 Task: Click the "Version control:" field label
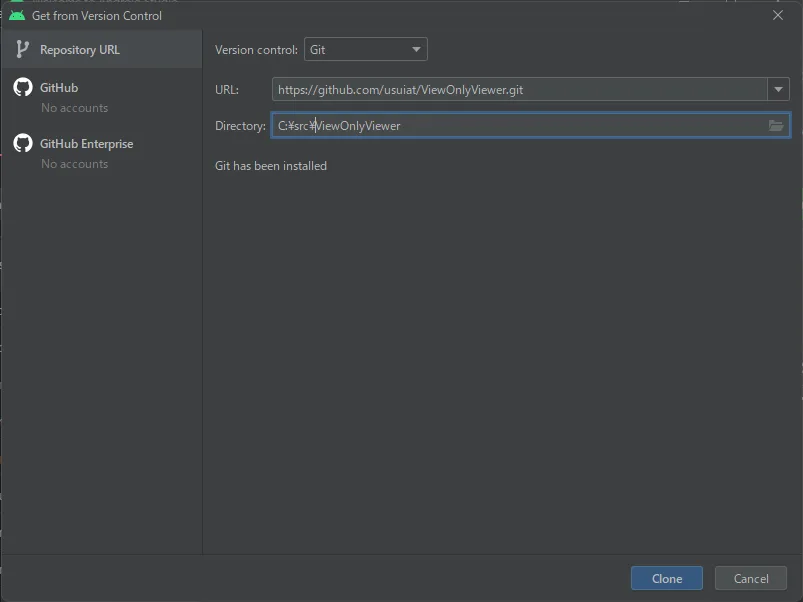pos(256,50)
